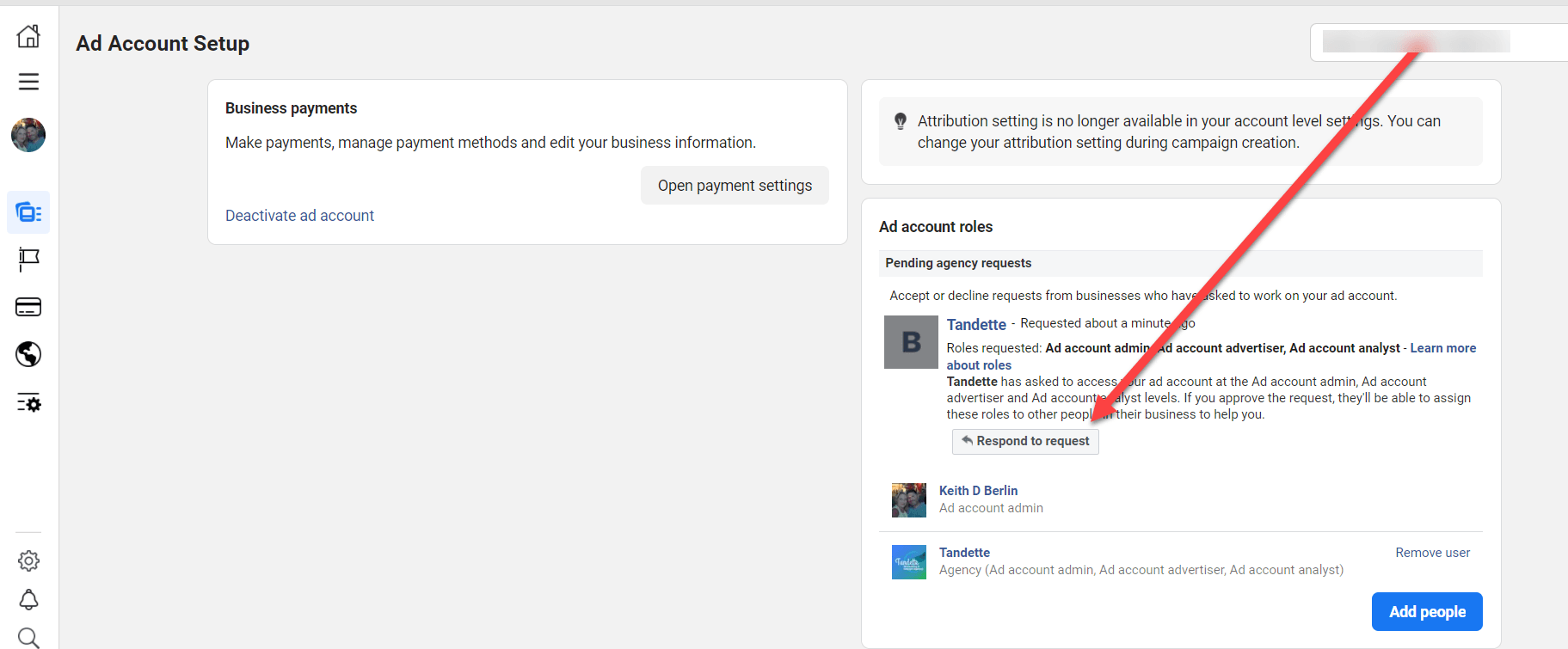Click the globe icon in sidebar

[x=28, y=354]
